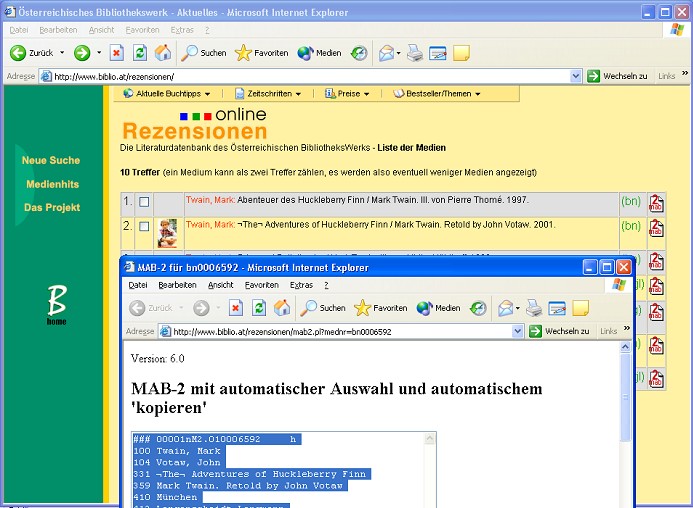Refresh the page in main browser window
The width and height of the screenshot is (693, 508).
click(x=140, y=53)
